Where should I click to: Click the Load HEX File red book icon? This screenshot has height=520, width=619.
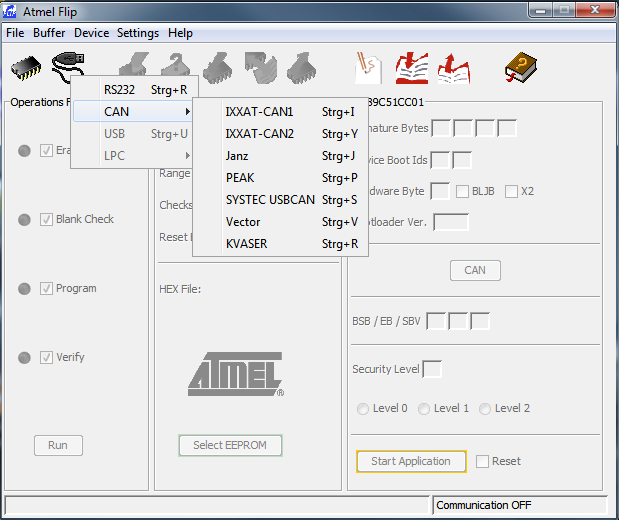pos(412,68)
